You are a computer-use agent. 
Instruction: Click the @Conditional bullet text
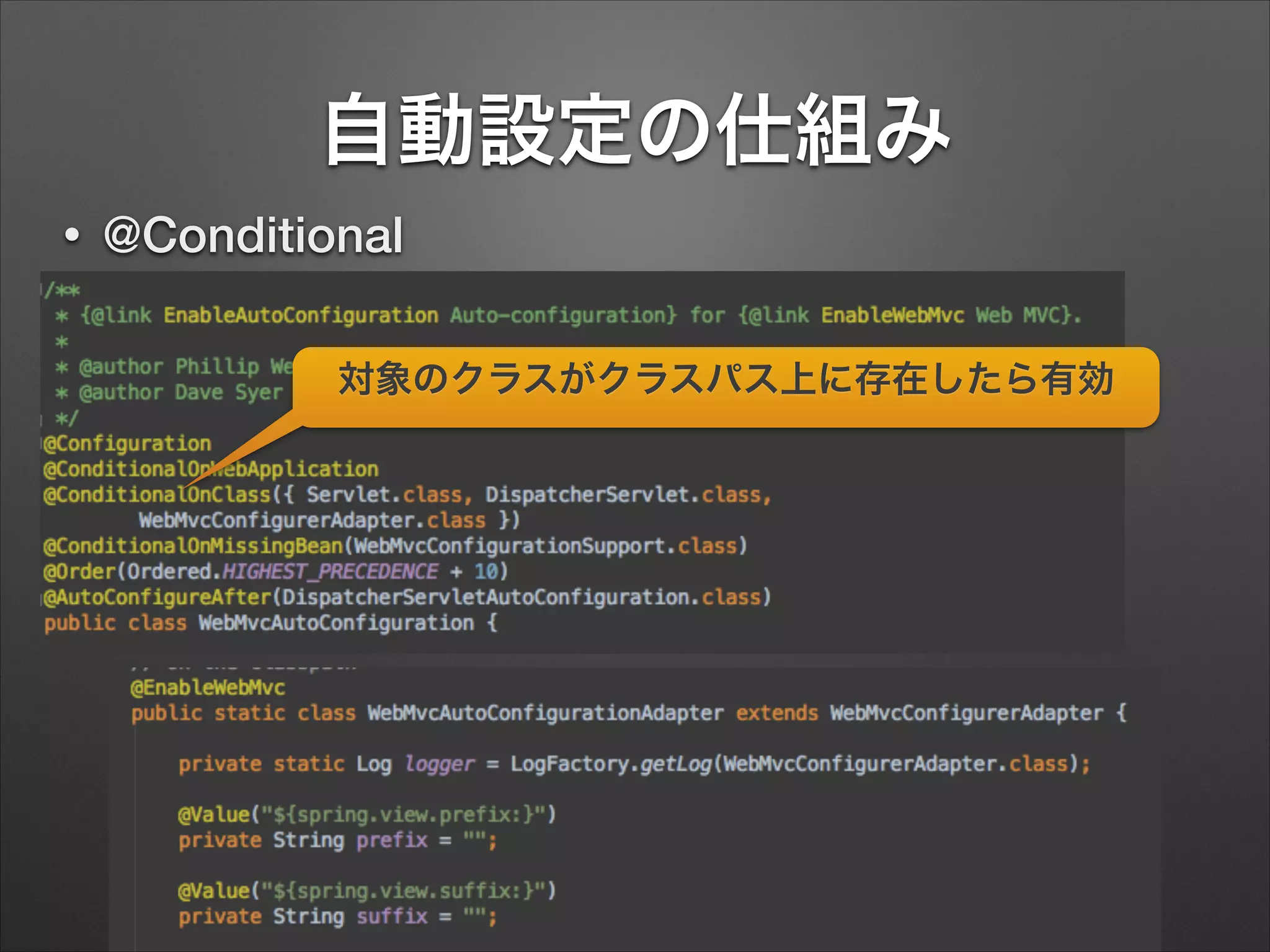[x=253, y=236]
